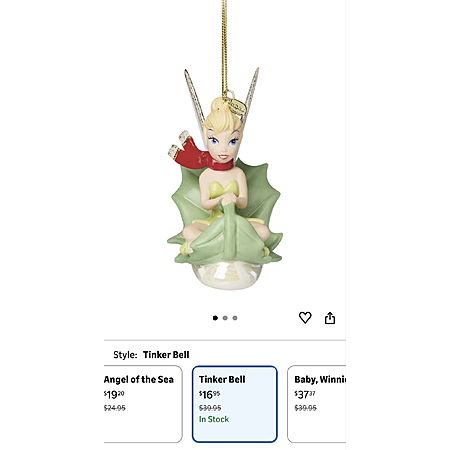Click the struck-through $39.95 Tinker Bell price
The image size is (450, 450).
click(210, 408)
